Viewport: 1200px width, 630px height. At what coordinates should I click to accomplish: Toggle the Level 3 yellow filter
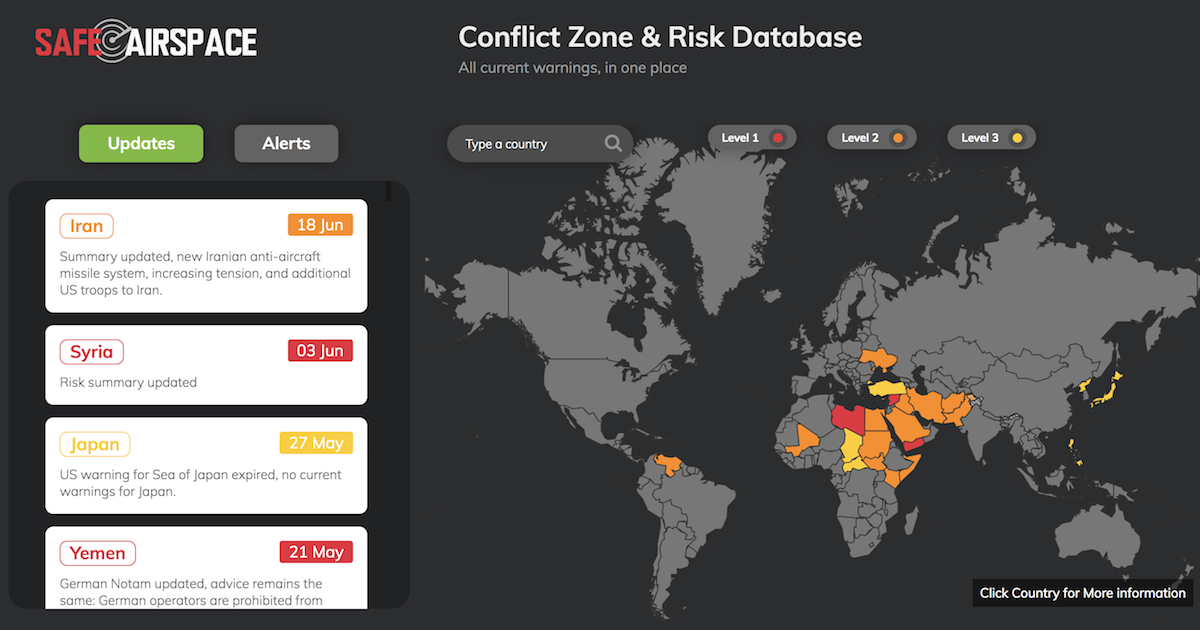pos(991,138)
